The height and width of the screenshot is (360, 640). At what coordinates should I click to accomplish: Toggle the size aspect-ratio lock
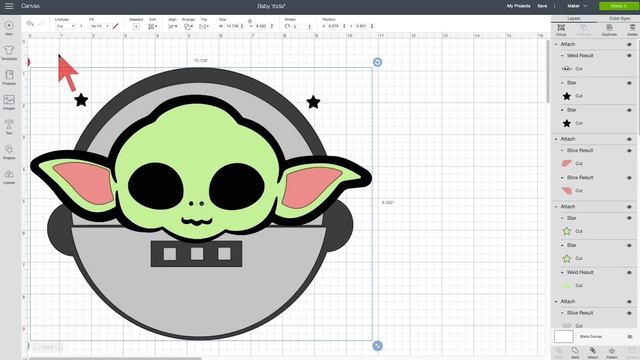point(249,21)
